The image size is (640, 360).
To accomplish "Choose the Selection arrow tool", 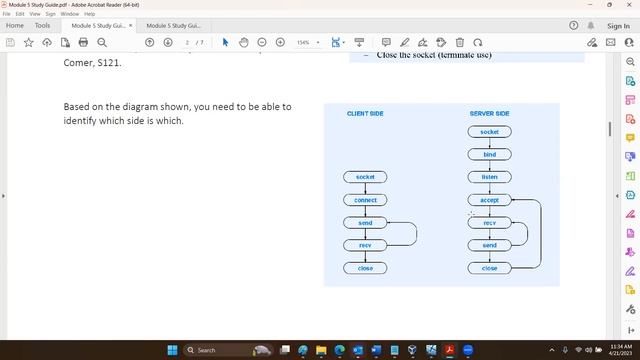I will [225, 42].
